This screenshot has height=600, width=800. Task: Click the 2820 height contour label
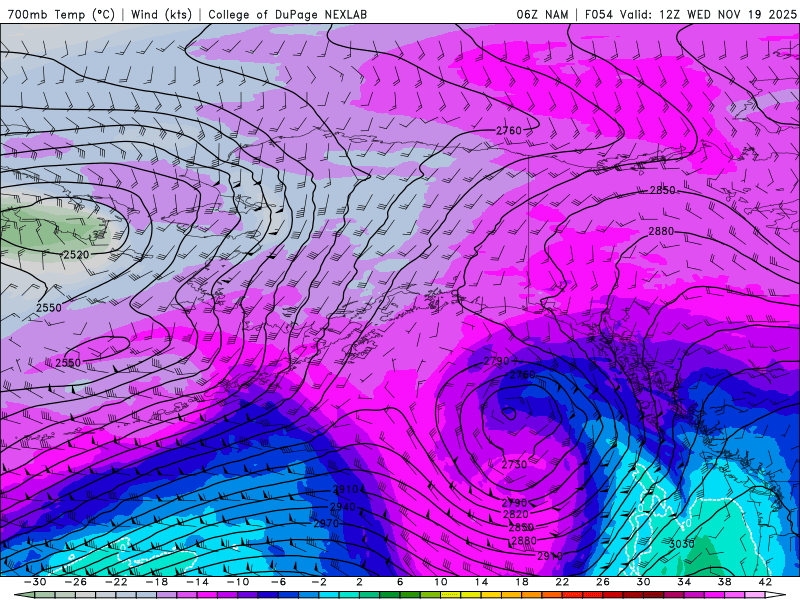[516, 514]
